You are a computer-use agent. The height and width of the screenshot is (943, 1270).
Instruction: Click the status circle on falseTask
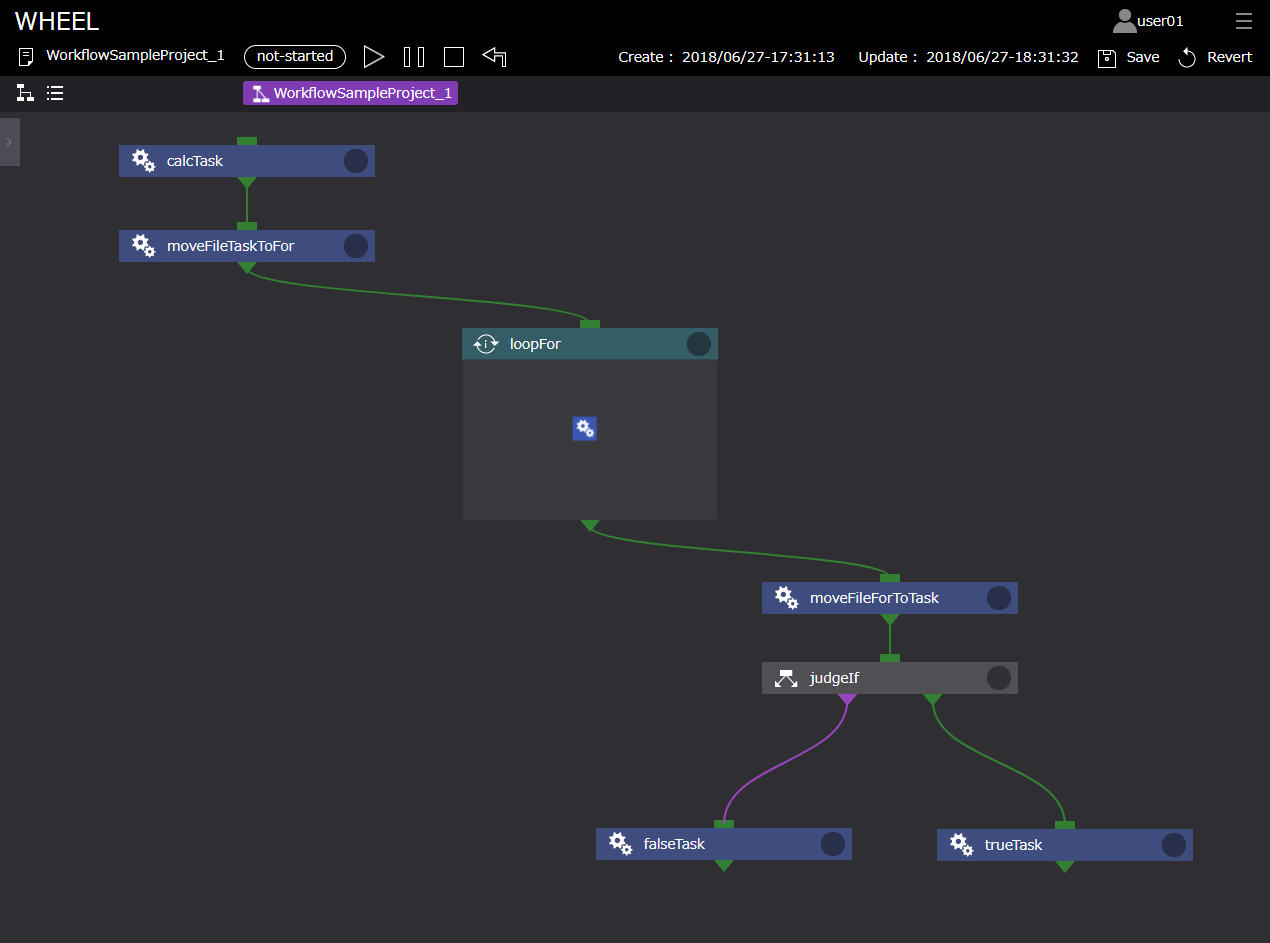pyautogui.click(x=832, y=844)
